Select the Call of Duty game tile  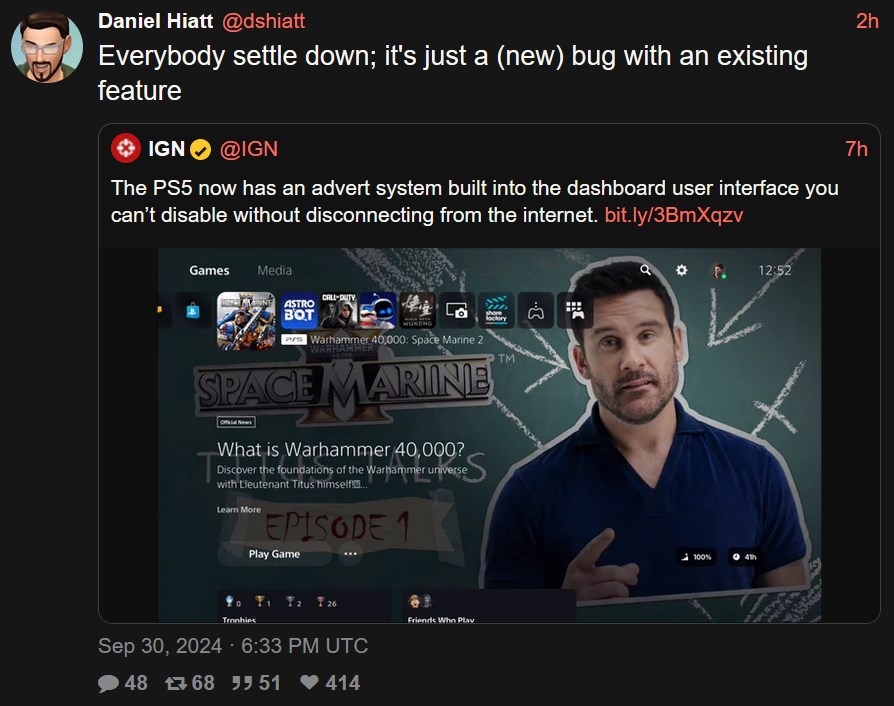[339, 310]
